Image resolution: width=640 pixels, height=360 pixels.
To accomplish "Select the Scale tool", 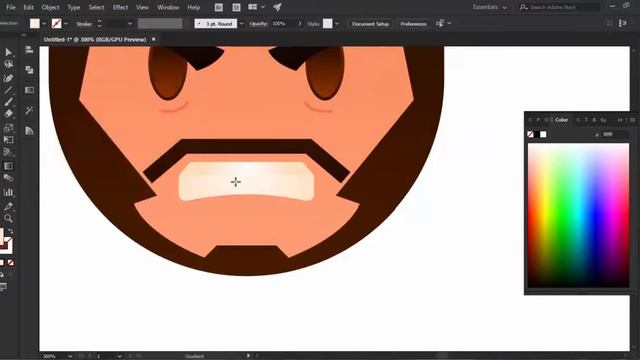I will 8,128.
